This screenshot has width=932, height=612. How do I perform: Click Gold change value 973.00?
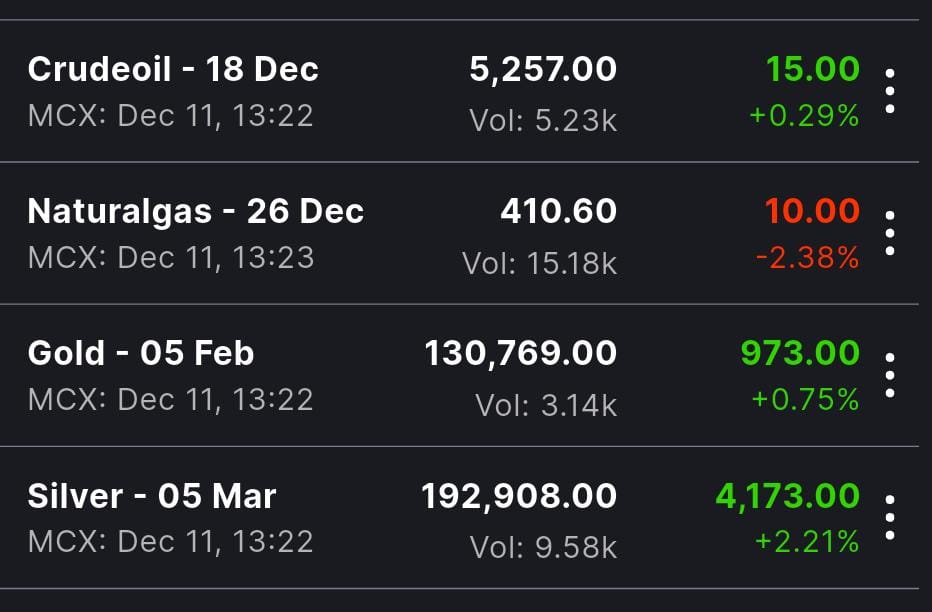800,353
